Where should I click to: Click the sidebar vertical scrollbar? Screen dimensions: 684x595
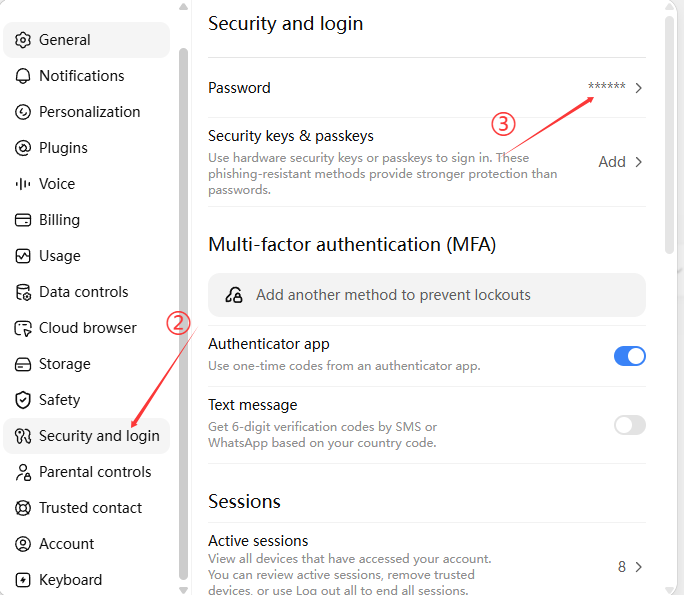tap(183, 314)
